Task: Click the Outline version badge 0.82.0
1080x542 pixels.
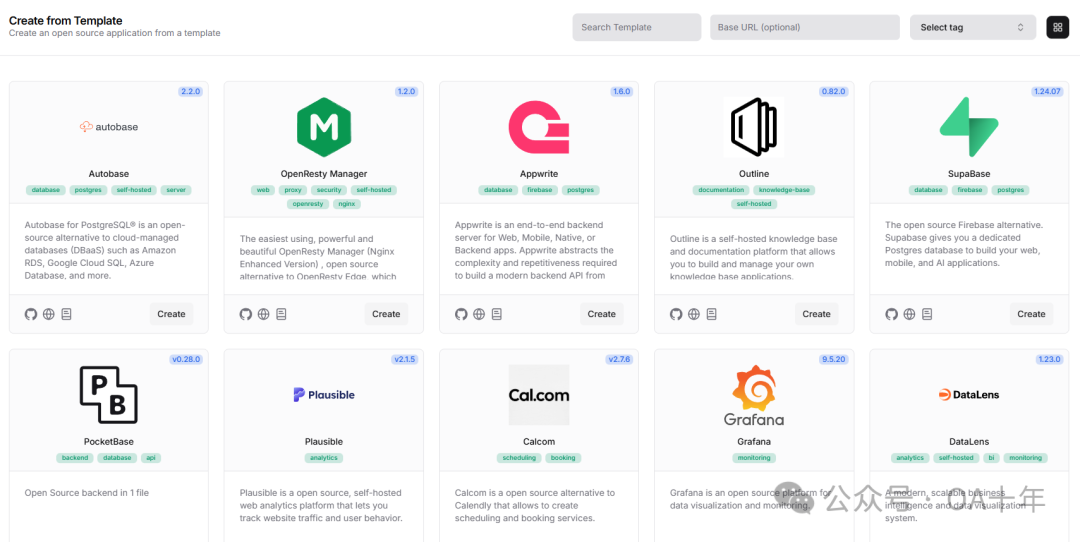Action: click(x=834, y=91)
